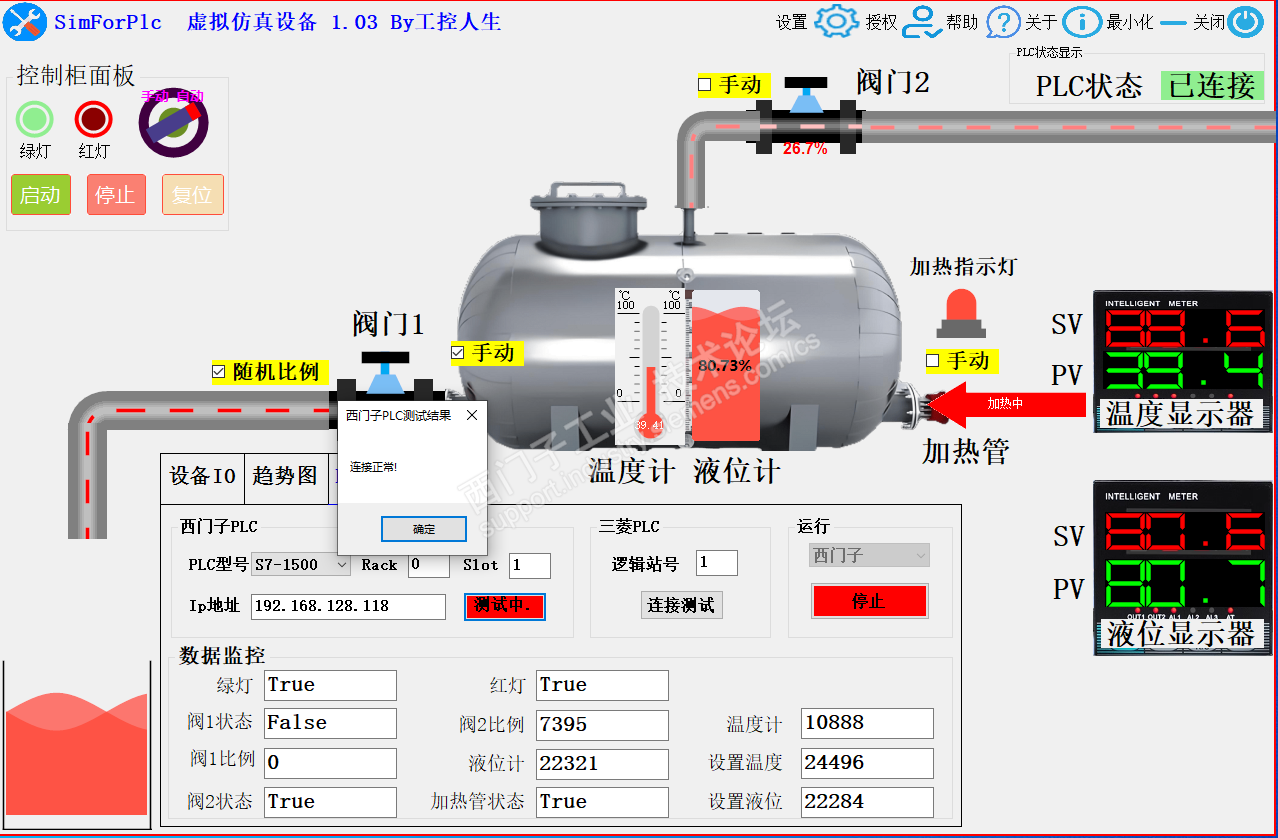Uncheck 手动 checkbox for 阀门1
Viewport: 1278px width, 838px height.
[458, 352]
